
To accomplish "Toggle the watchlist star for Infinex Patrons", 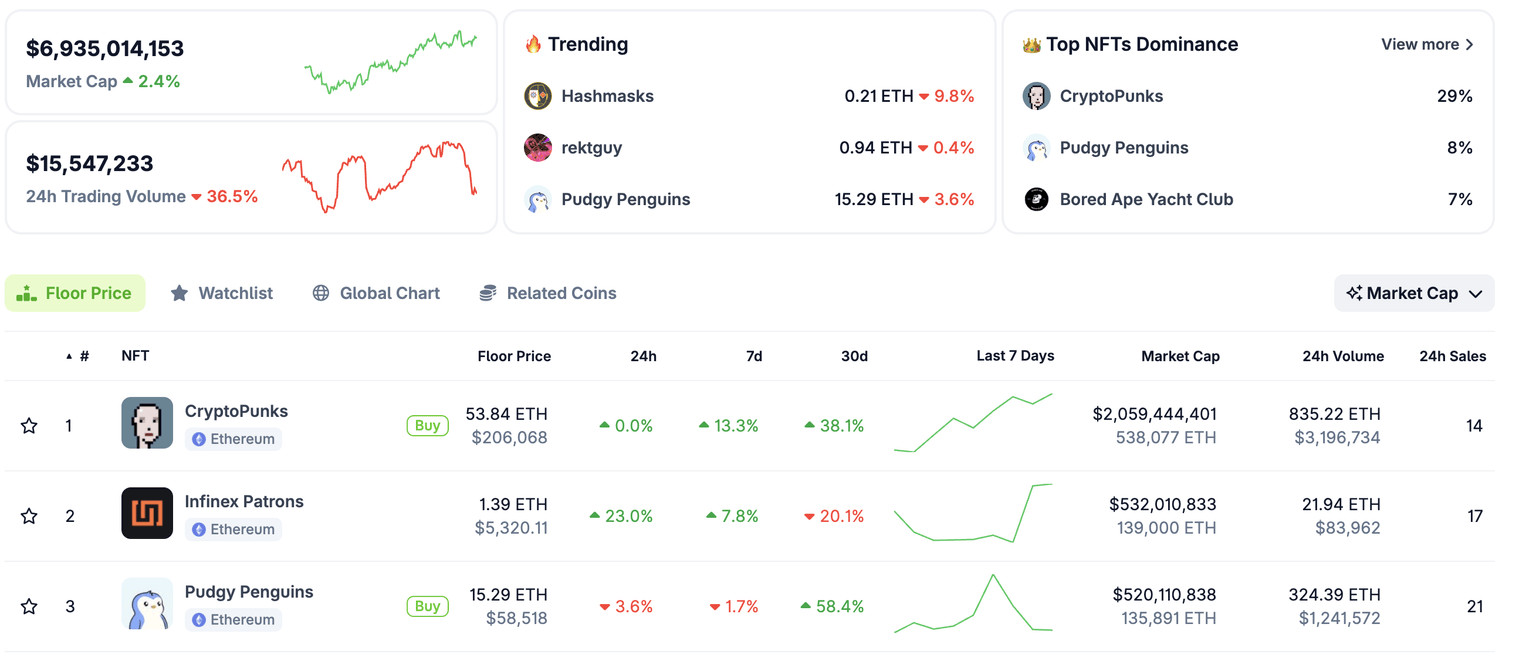I will (x=29, y=516).
